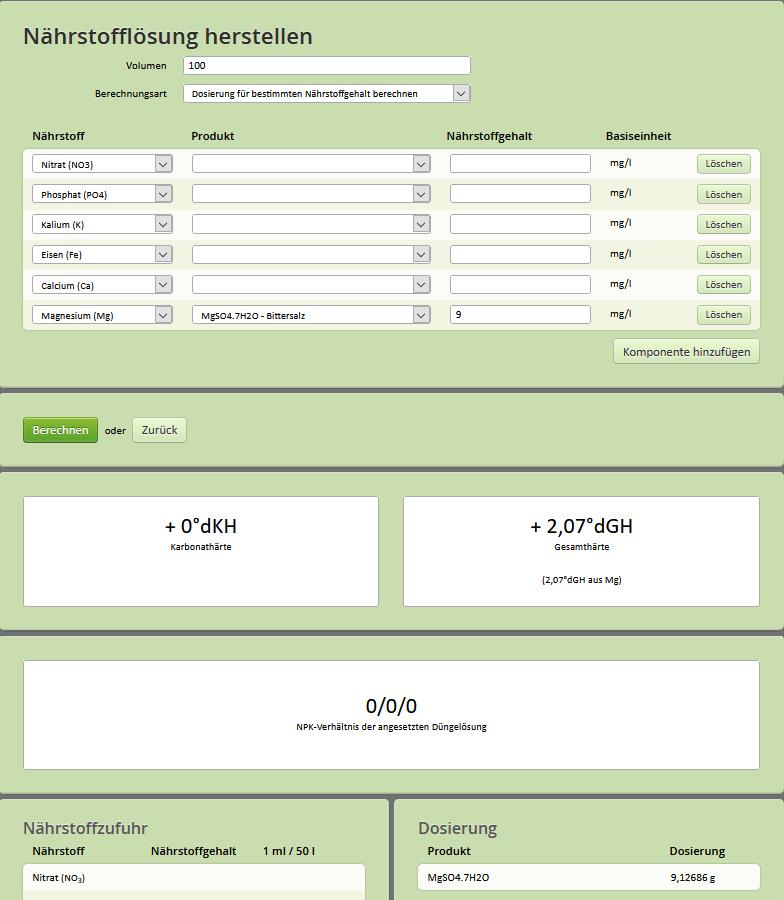Click the Nährstoffgehalt field for Nitrat
Viewport: 784px width, 900px height.
[x=520, y=164]
